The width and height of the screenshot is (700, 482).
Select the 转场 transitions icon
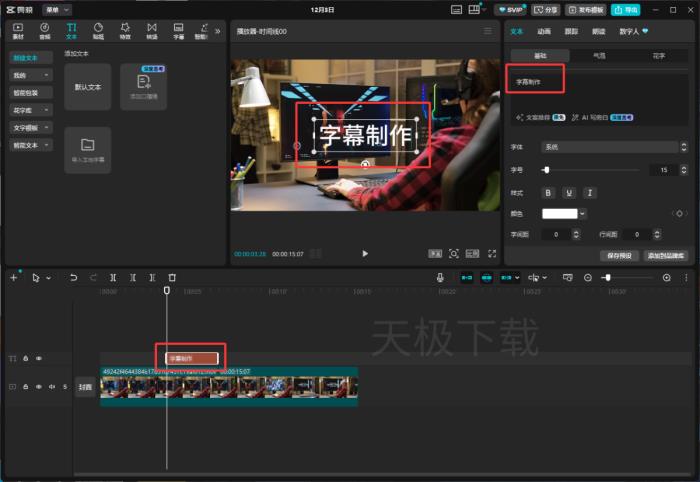pos(151,30)
